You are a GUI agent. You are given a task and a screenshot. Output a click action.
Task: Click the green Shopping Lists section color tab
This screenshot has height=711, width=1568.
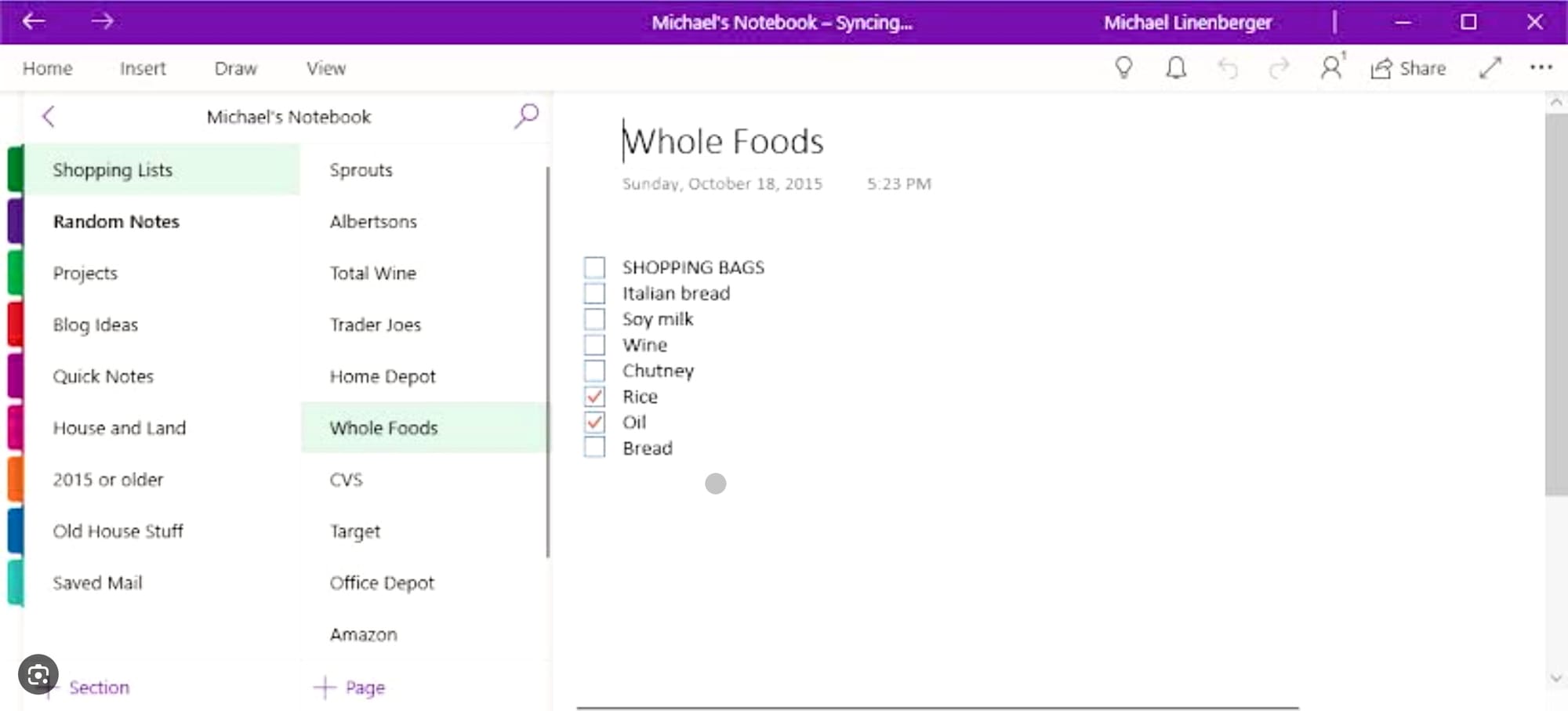[x=15, y=169]
